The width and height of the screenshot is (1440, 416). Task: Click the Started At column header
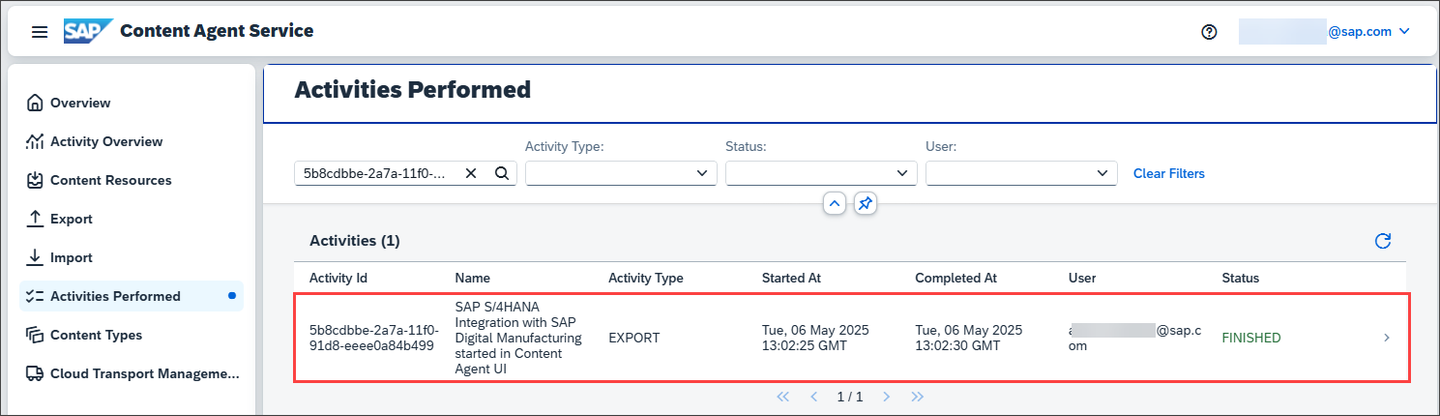pyautogui.click(x=792, y=278)
